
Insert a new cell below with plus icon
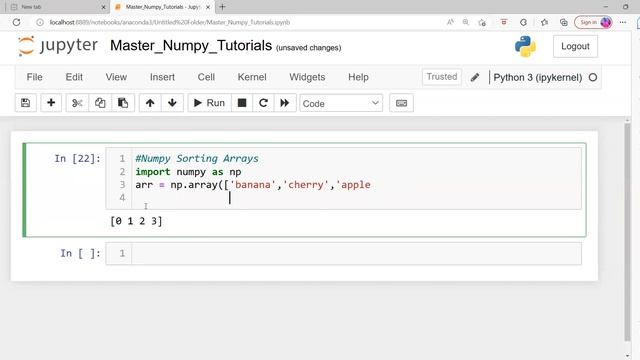pyautogui.click(x=51, y=103)
